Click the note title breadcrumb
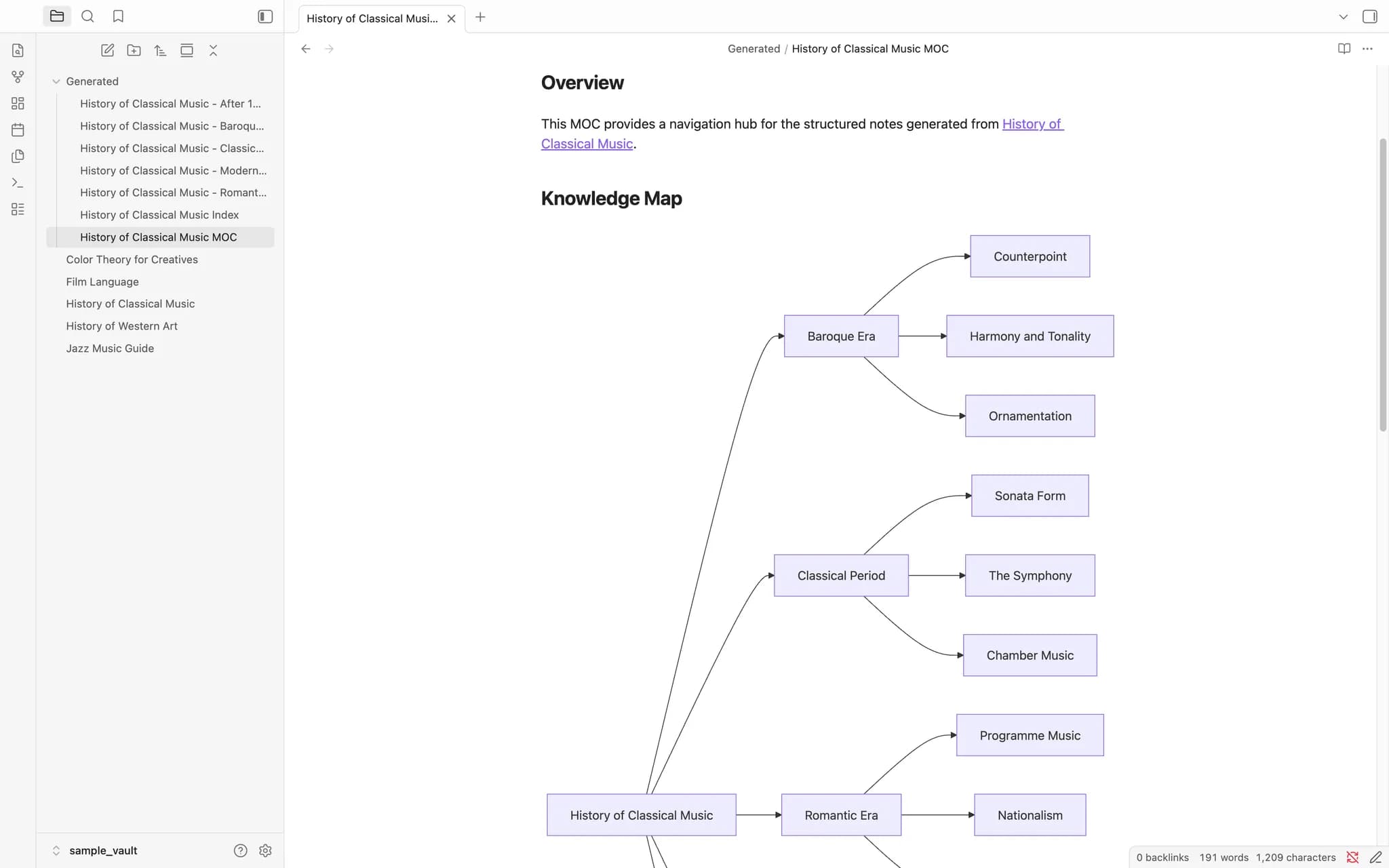 tap(870, 49)
